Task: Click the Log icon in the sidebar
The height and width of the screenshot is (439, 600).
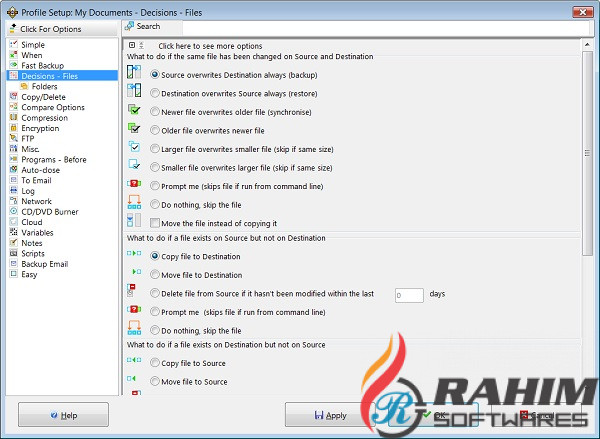Action: pyautogui.click(x=14, y=190)
